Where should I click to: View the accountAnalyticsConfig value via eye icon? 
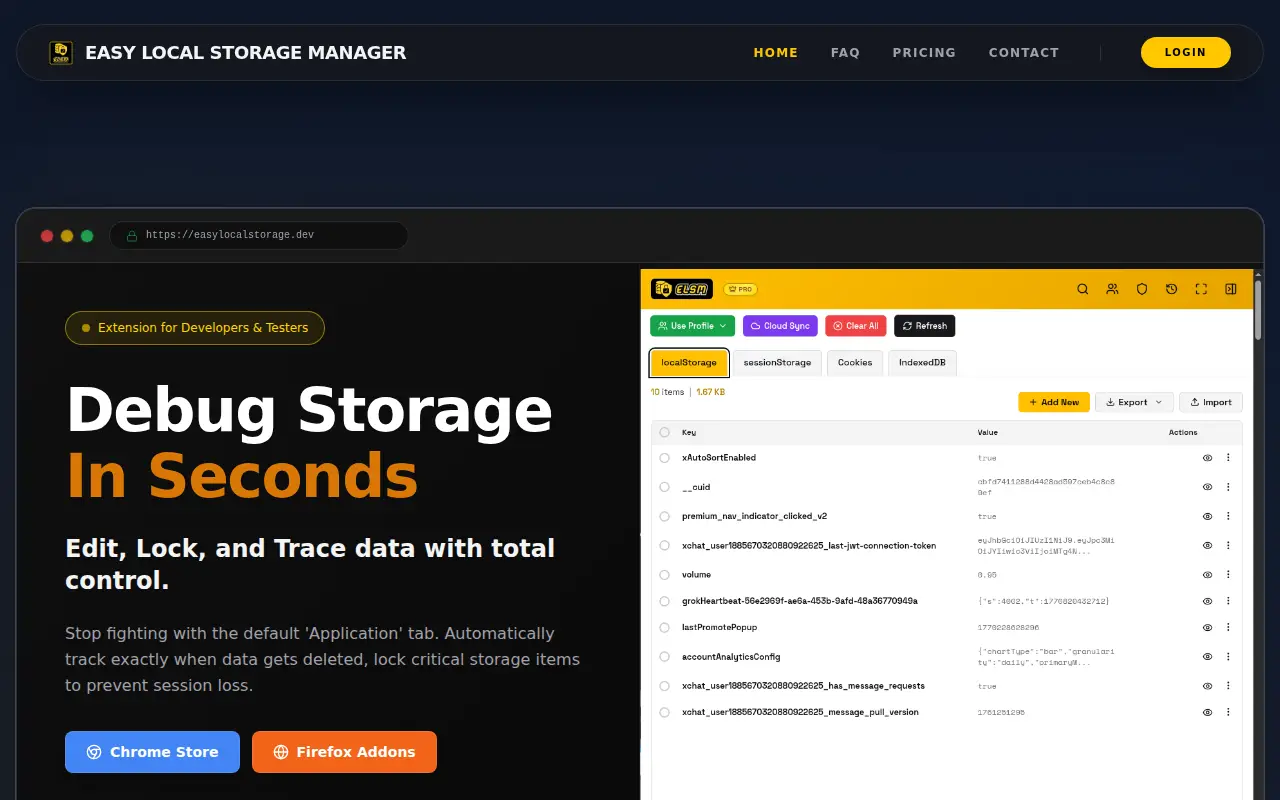click(1207, 657)
